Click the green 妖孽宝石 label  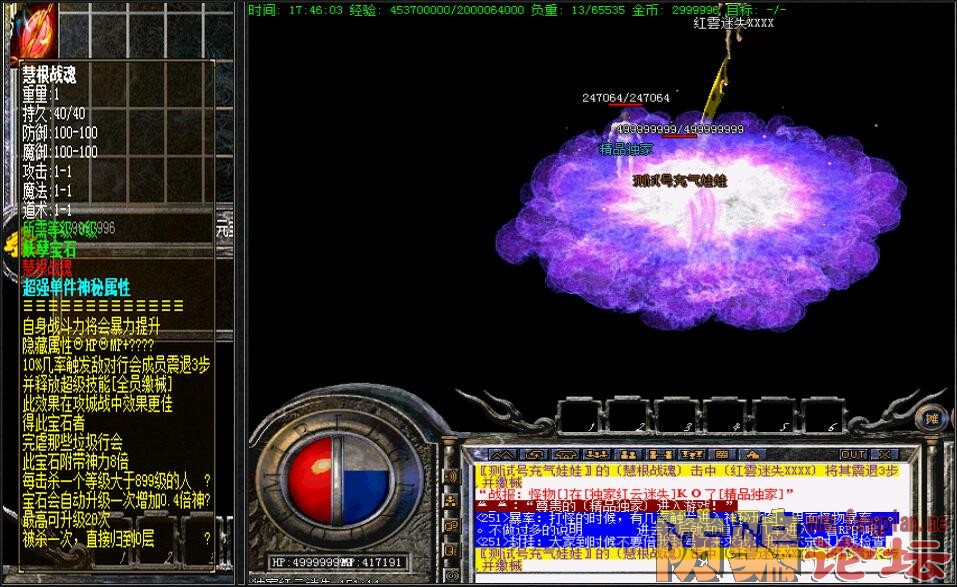49,249
